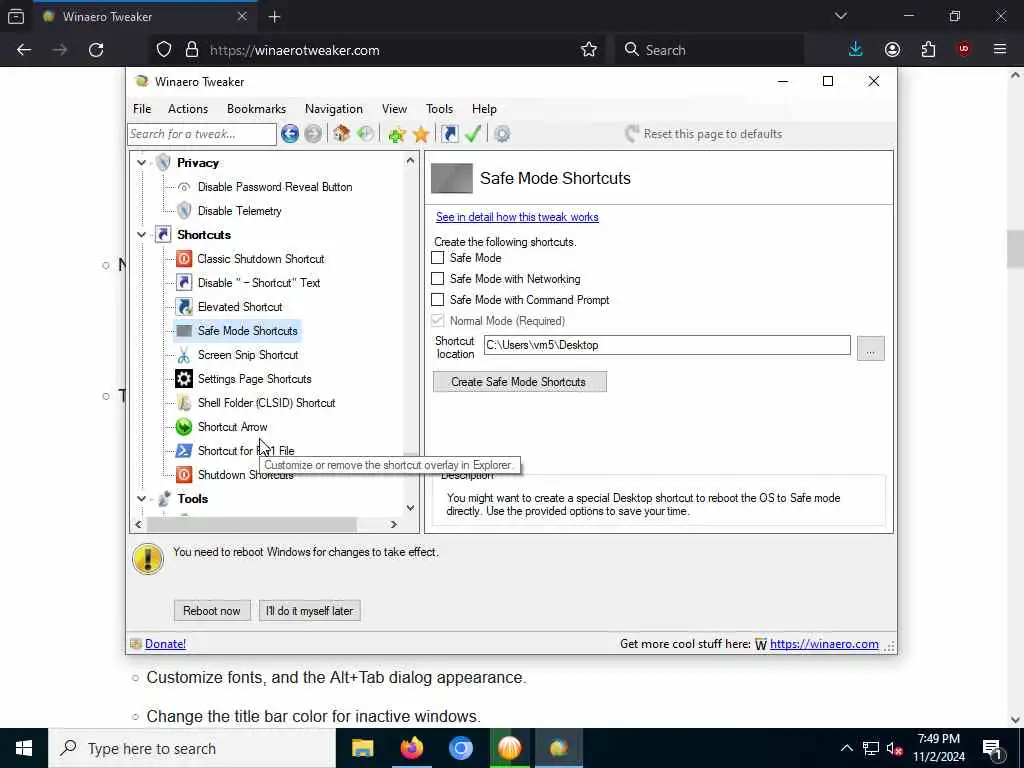1024x768 pixels.
Task: Click the Donate! link
Action: tap(165, 644)
